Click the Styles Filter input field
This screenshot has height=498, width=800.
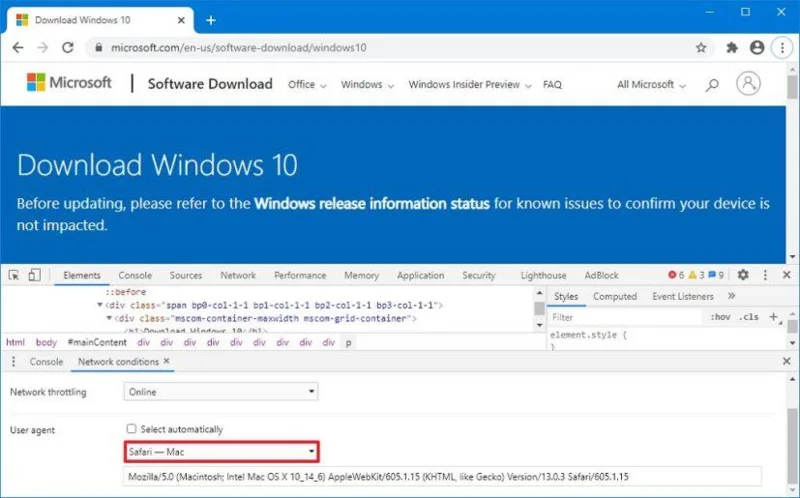pos(625,317)
